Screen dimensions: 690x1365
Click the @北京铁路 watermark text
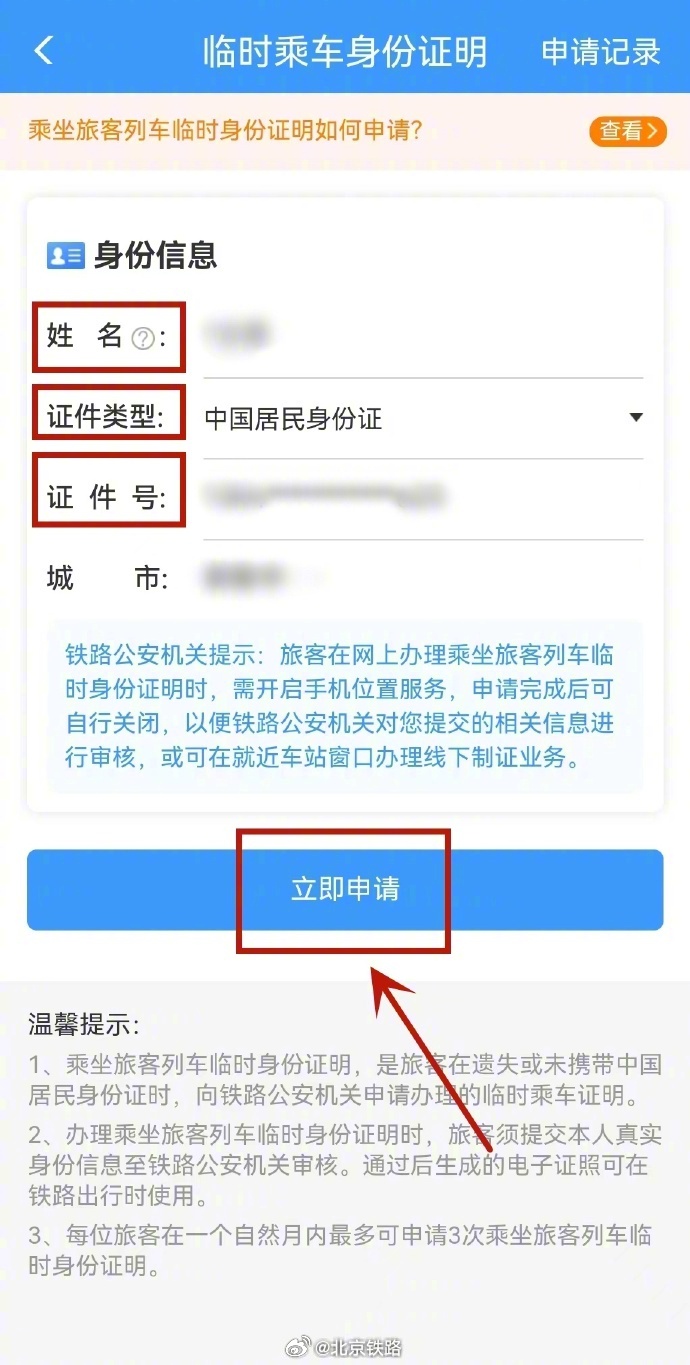[x=358, y=1348]
